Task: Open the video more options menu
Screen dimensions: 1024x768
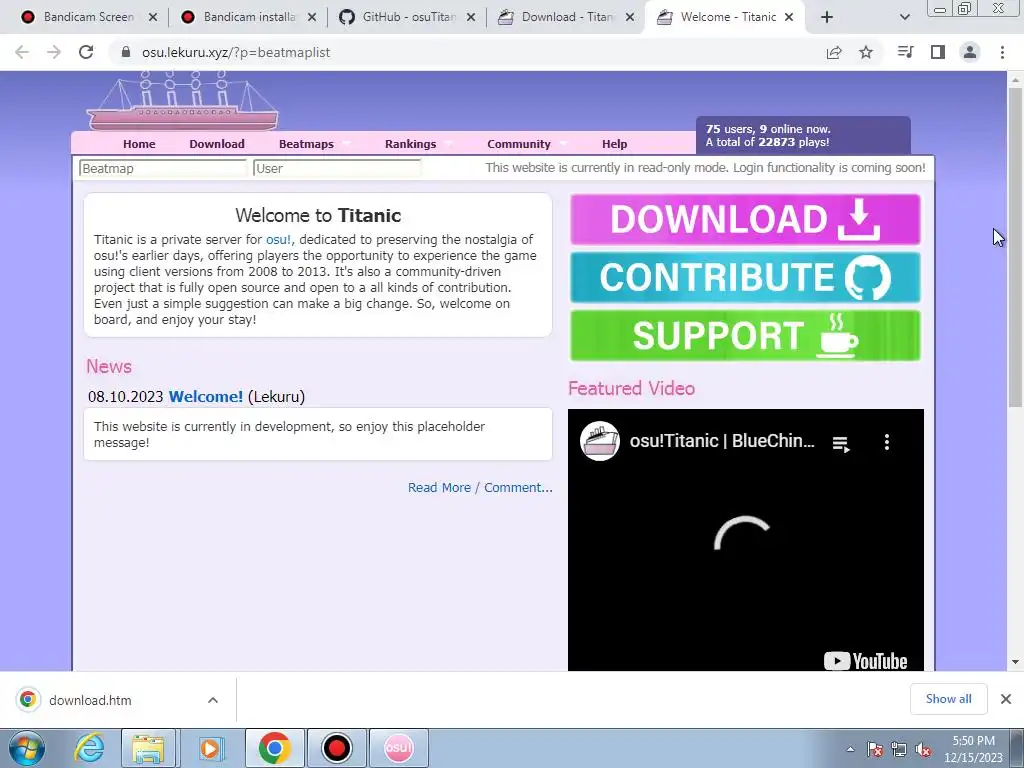Action: click(886, 442)
